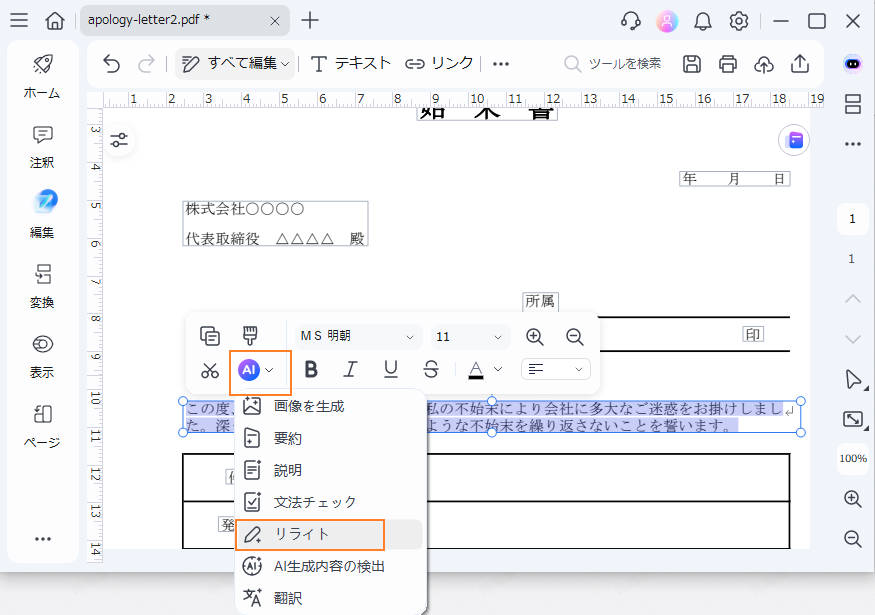This screenshot has height=615, width=875.
Task: Click the format painter brush icon
Action: point(250,336)
